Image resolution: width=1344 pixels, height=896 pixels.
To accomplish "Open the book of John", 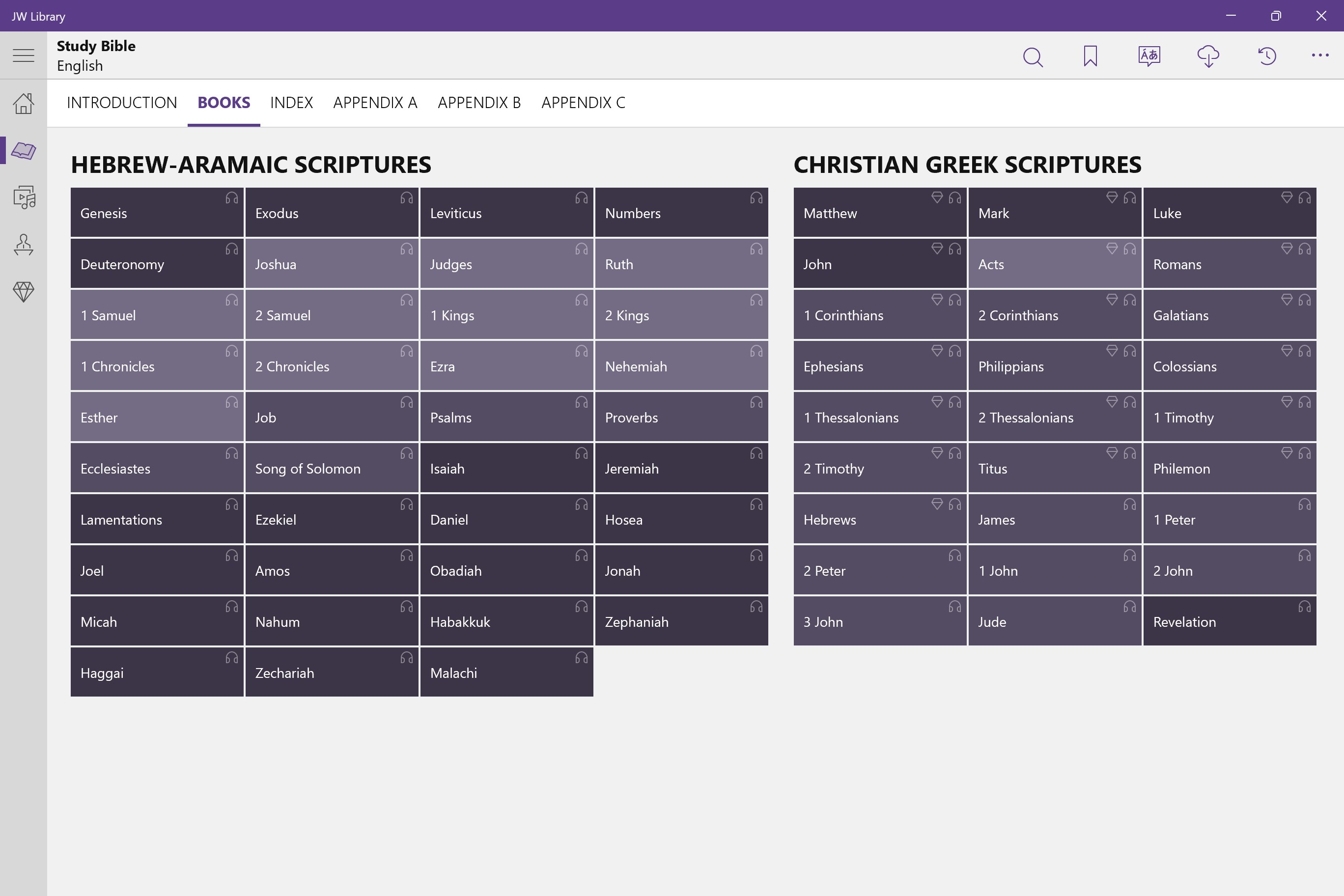I will click(x=879, y=263).
